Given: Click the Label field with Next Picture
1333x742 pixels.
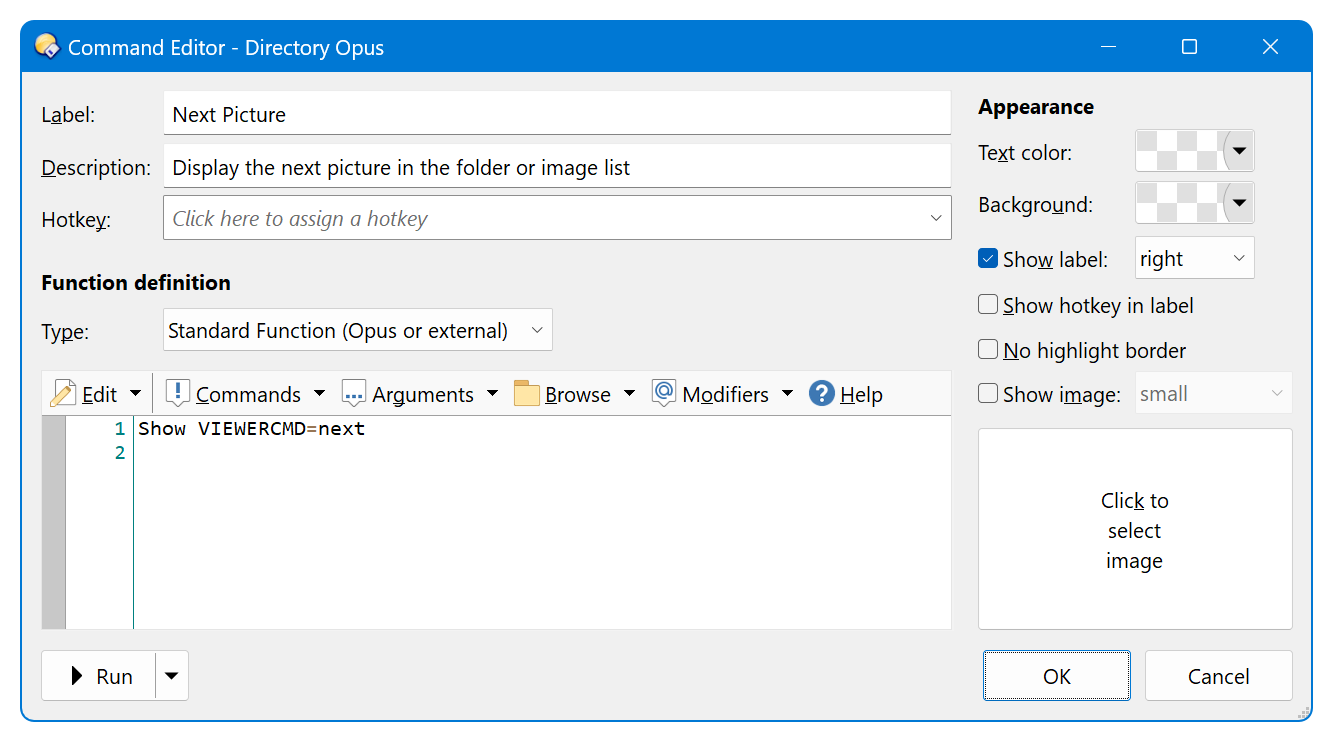Looking at the screenshot, I should point(557,113).
